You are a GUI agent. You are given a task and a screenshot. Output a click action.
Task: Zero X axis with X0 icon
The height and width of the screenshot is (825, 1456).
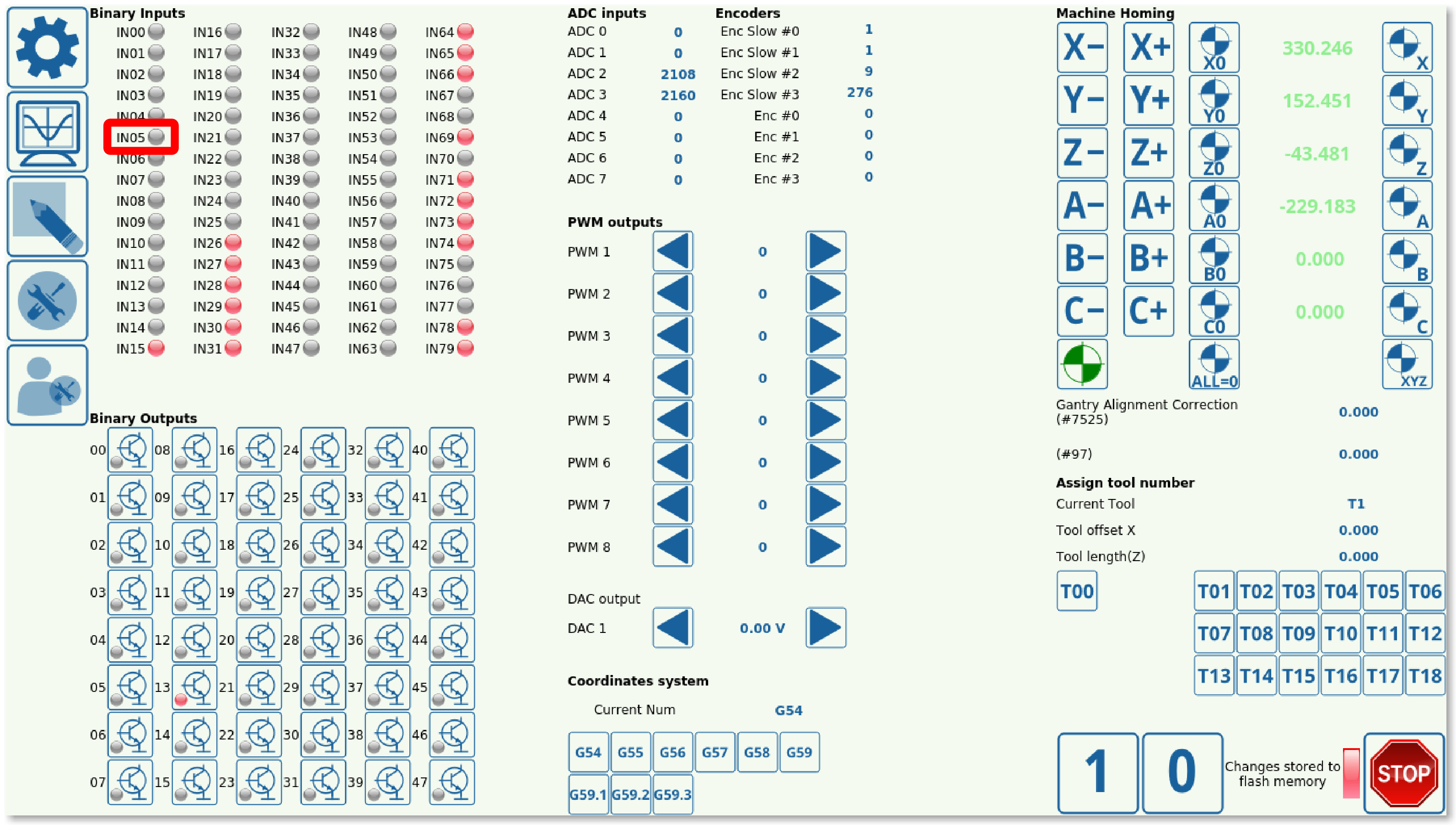click(x=1214, y=48)
